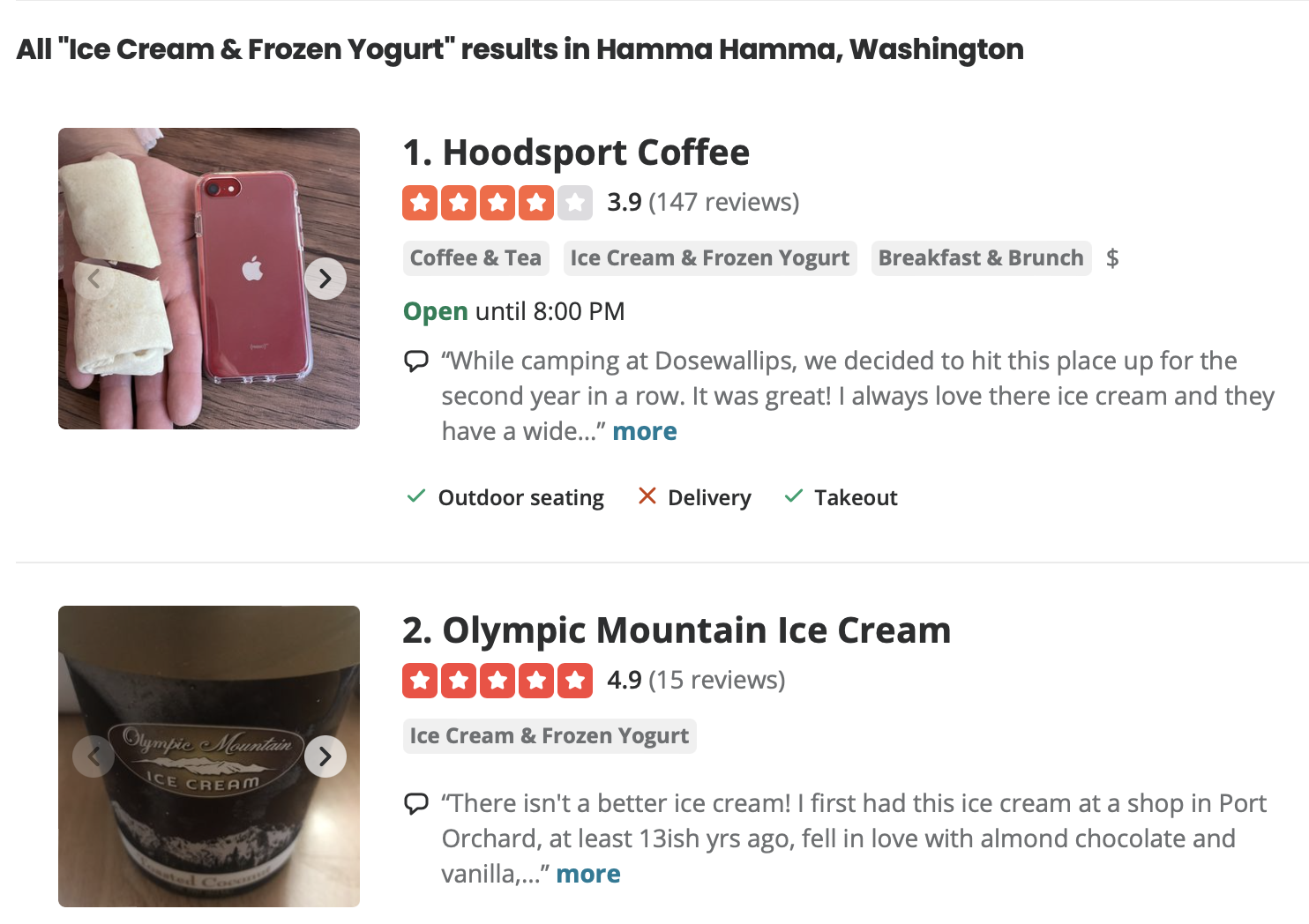Screen dimensions: 1309x924
Task: Show next Olympic Mountain Ice Cream photo
Action: (325, 756)
